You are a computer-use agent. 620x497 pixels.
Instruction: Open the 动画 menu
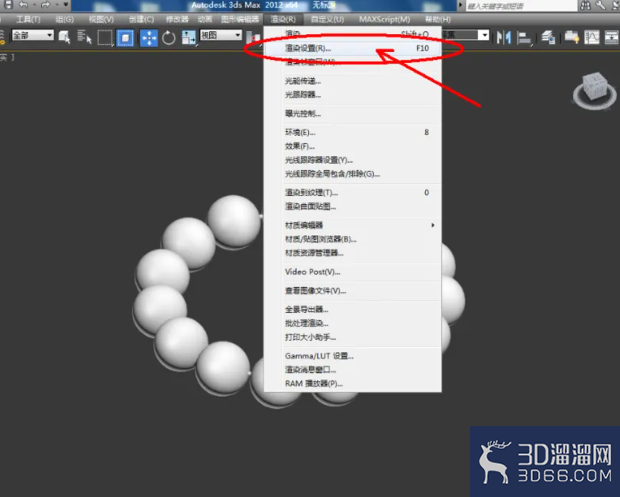[x=205, y=19]
